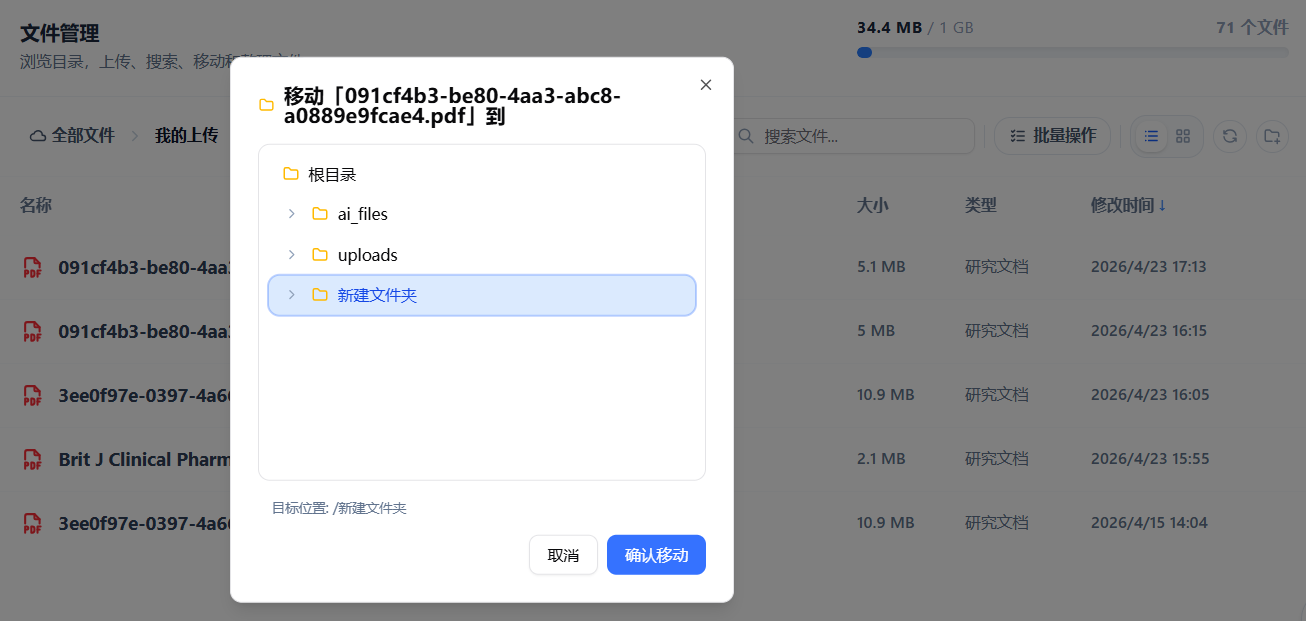1306x621 pixels.
Task: Click the 34.4 MB storage usage text
Action: pos(889,27)
